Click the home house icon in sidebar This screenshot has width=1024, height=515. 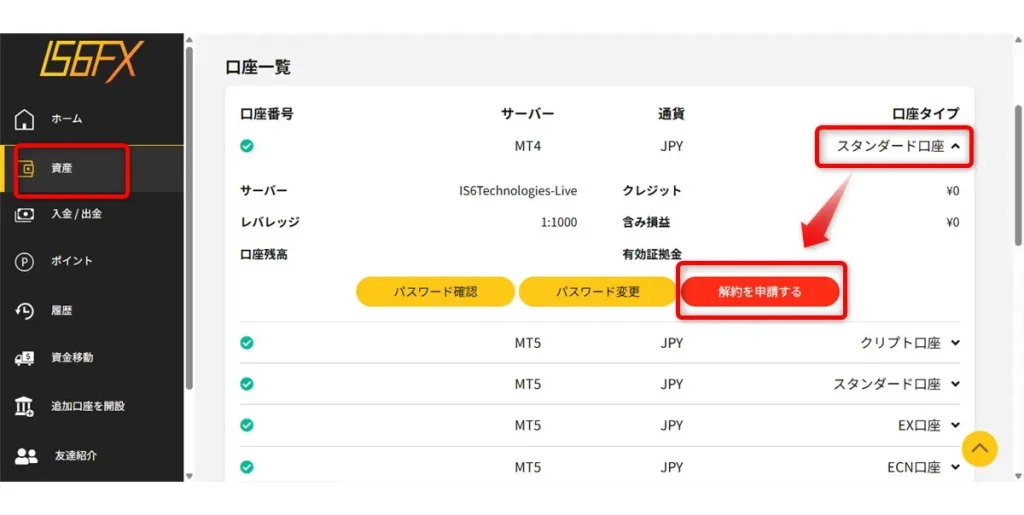pyautogui.click(x=24, y=119)
